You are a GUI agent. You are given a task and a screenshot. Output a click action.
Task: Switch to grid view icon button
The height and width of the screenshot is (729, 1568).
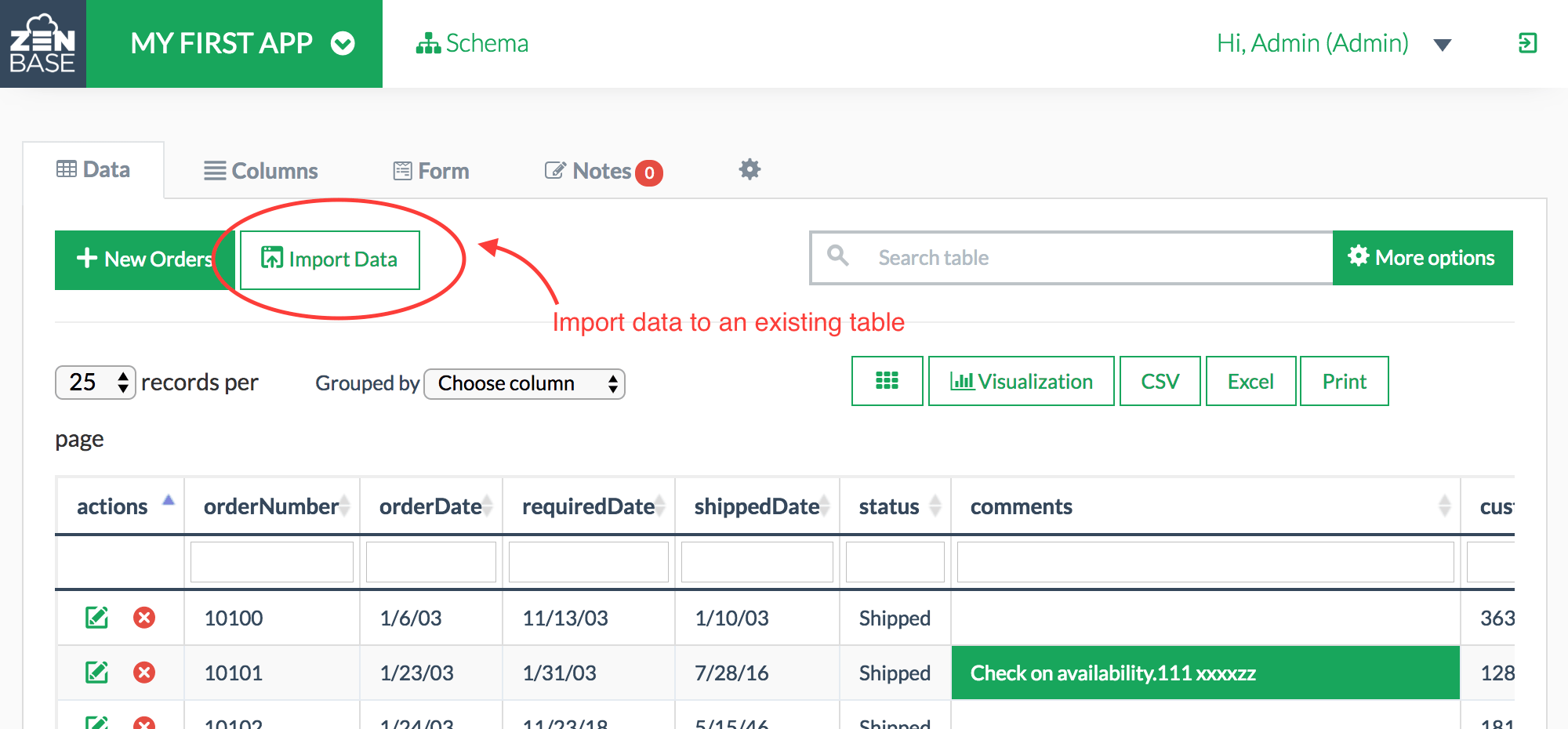coord(887,381)
